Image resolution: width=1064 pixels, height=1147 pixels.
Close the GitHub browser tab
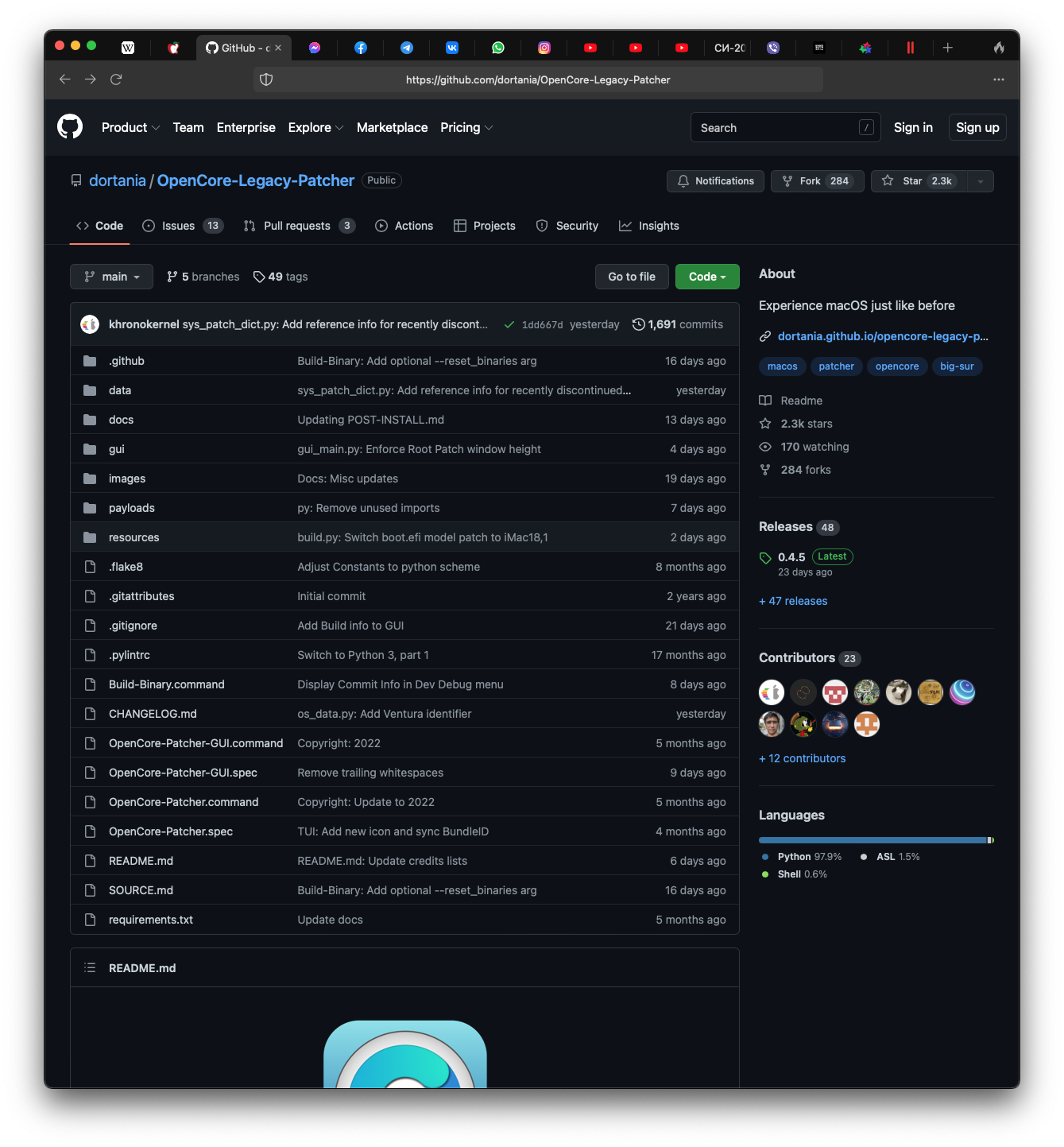coord(278,48)
